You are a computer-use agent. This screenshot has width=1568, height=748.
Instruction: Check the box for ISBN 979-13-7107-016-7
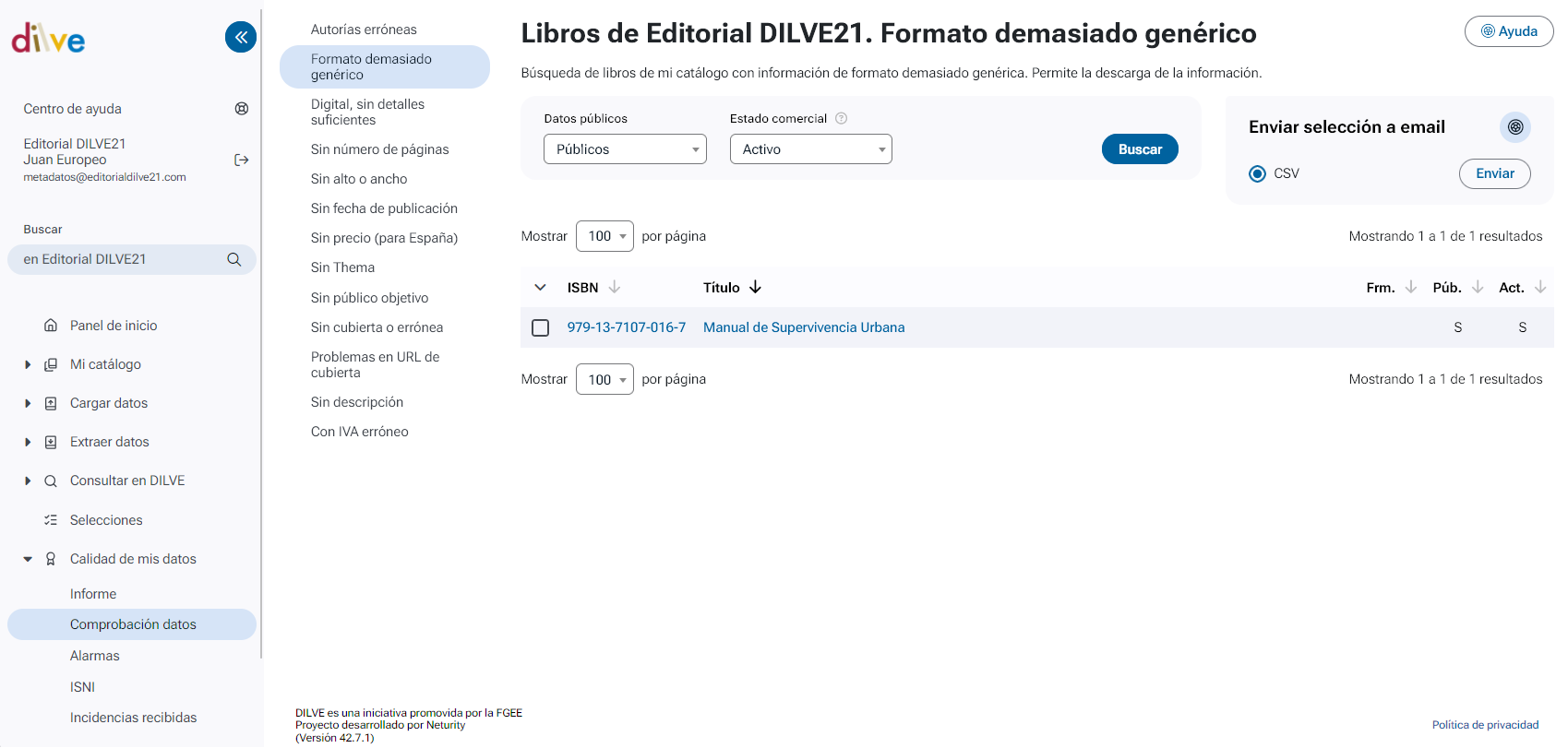[x=541, y=328]
